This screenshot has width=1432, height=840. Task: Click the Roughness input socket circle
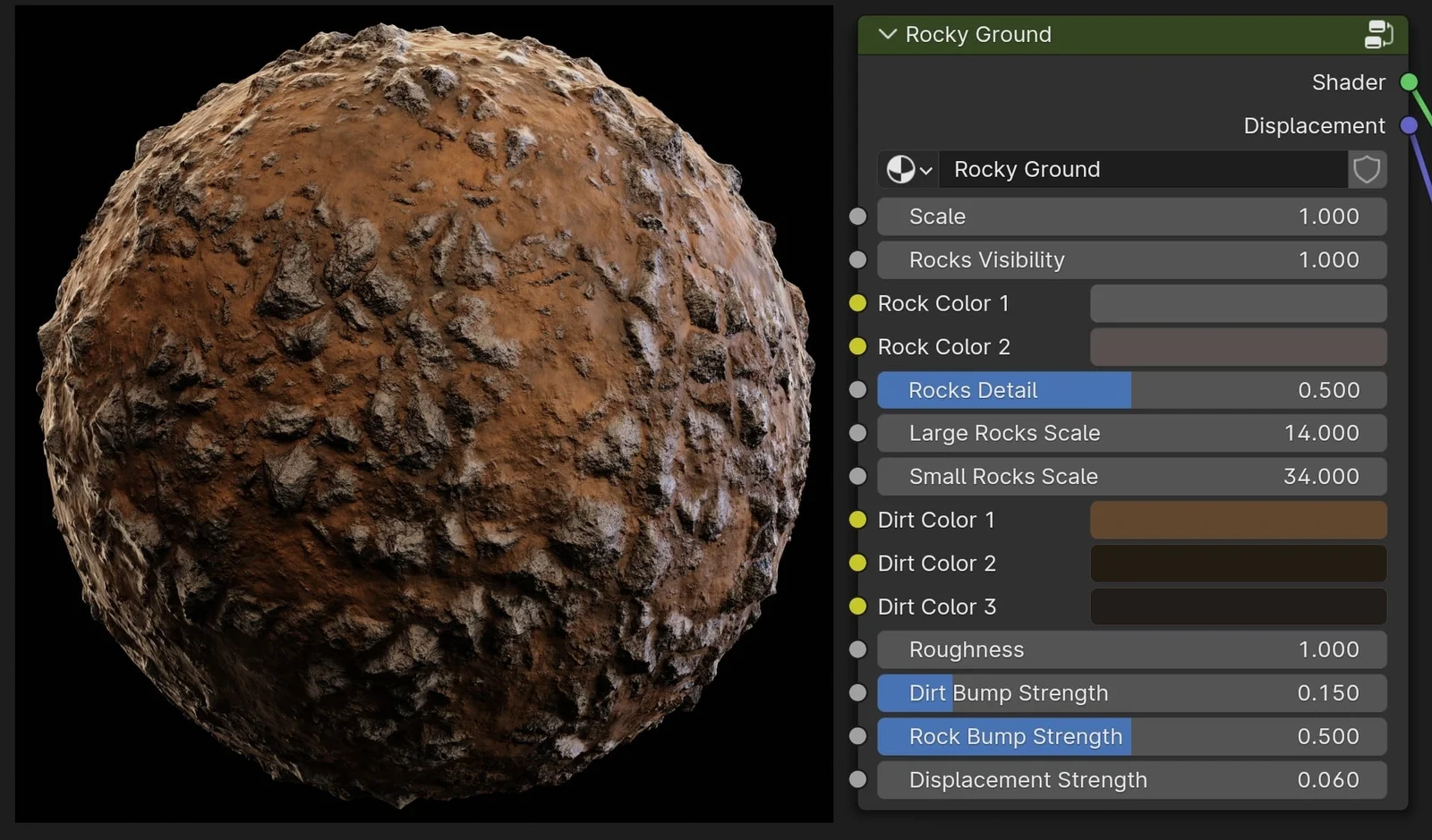[x=857, y=649]
